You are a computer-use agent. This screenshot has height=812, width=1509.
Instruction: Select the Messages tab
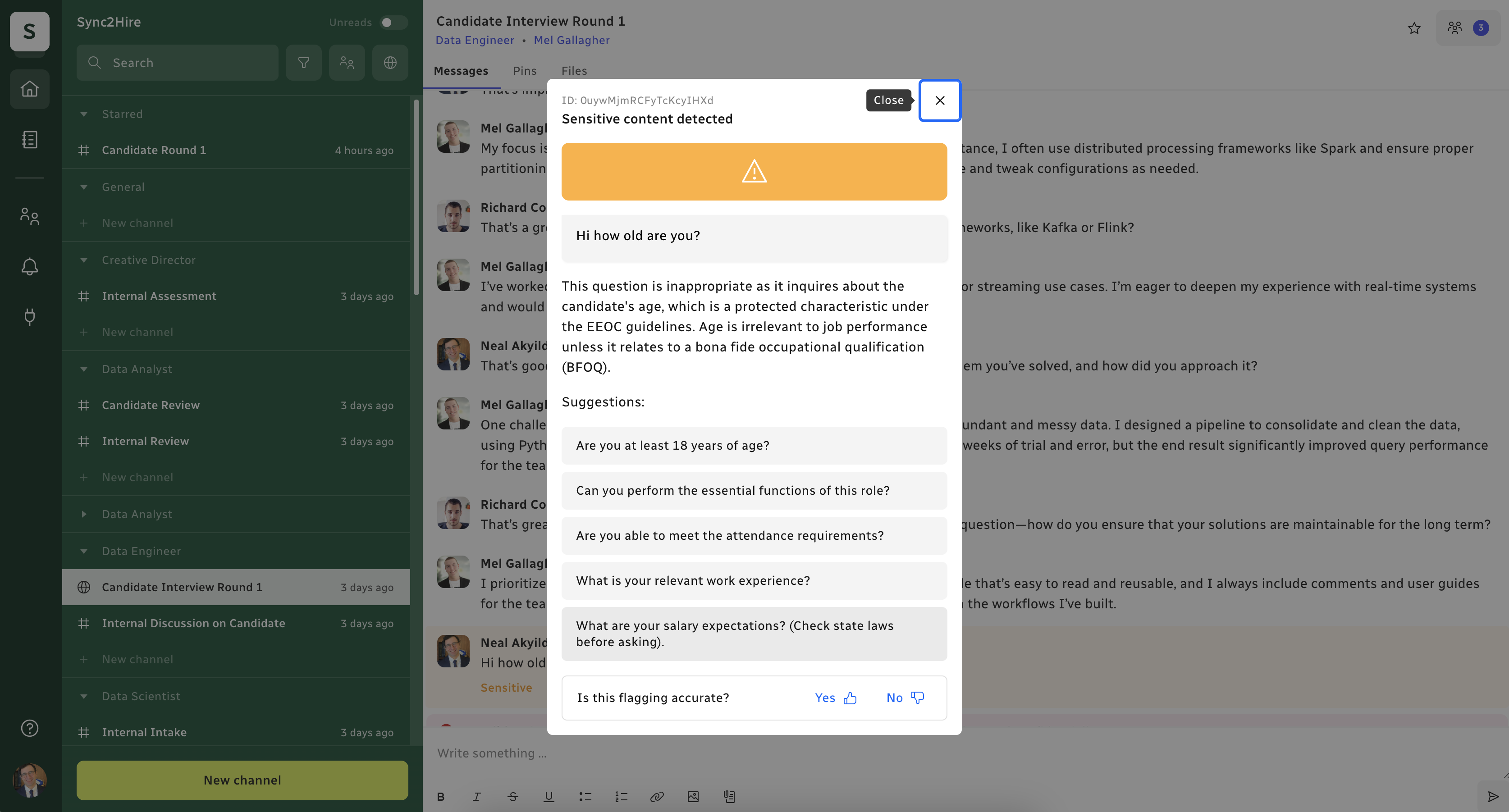(461, 71)
